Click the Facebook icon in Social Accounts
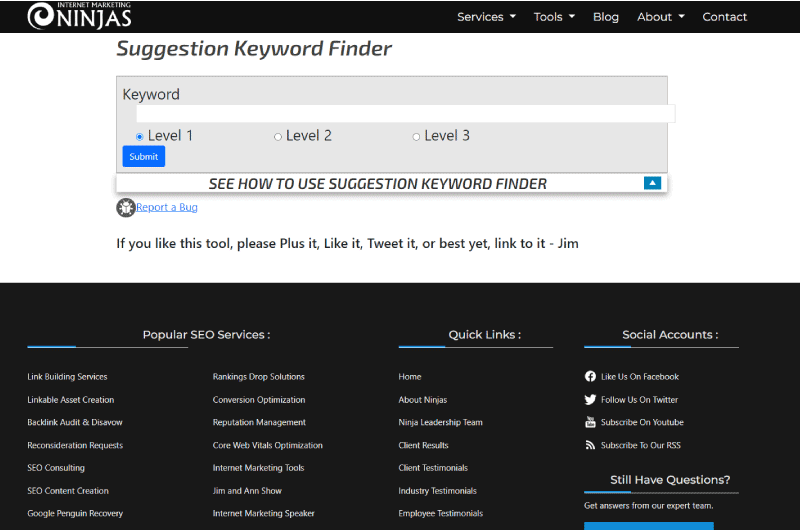Image resolution: width=800 pixels, height=530 pixels. pyautogui.click(x=590, y=376)
